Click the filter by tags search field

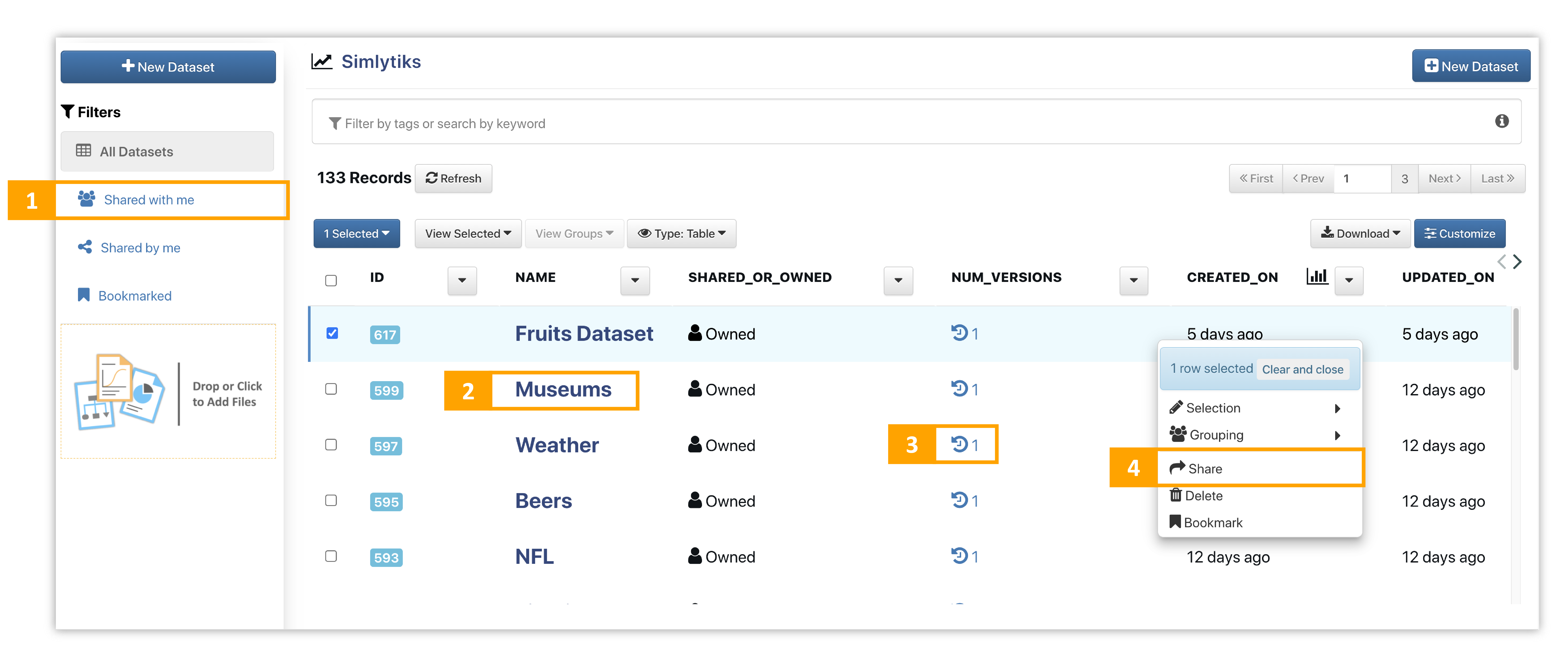pyautogui.click(x=916, y=122)
